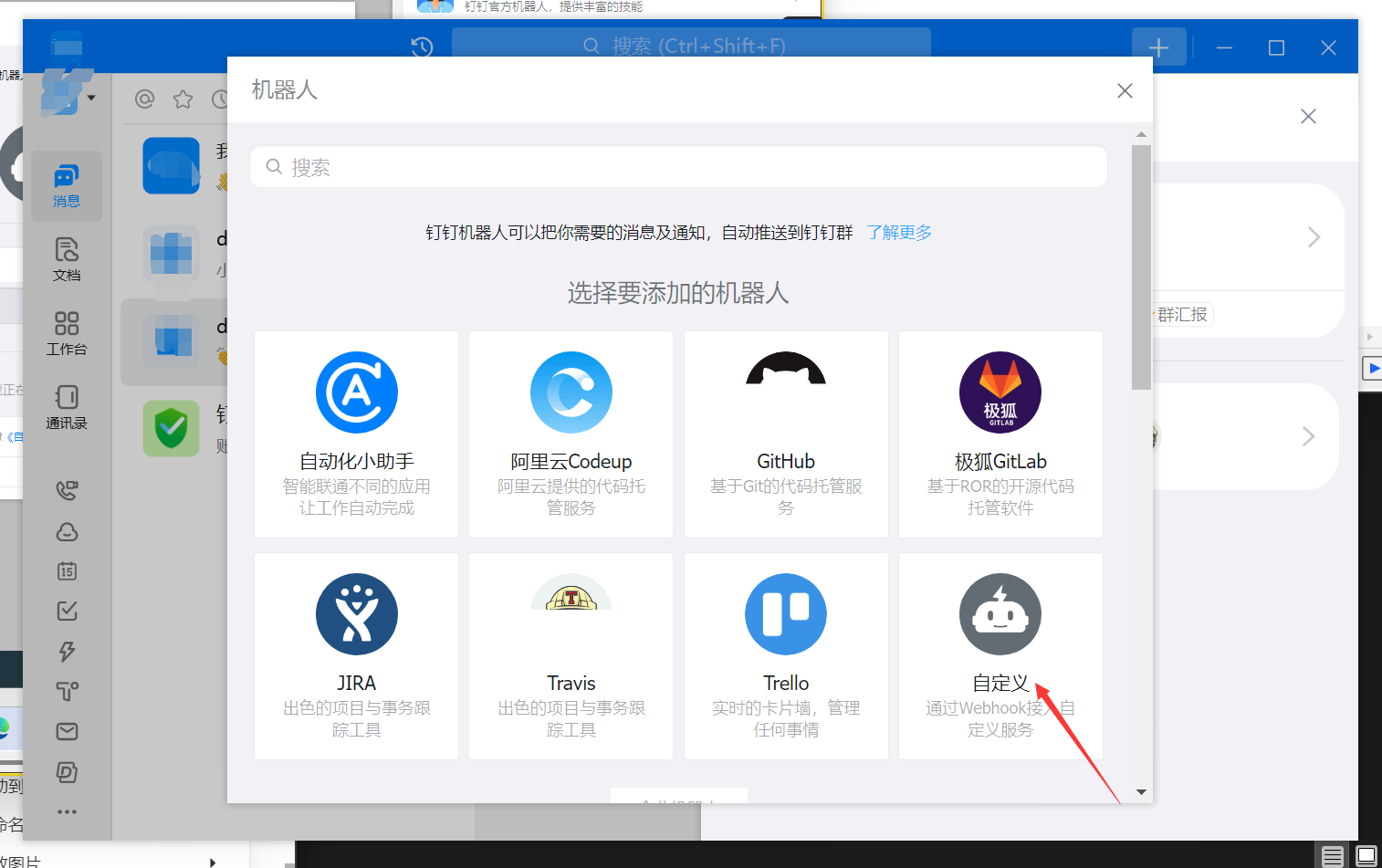Click the 群汇报 label in the right panel

pos(1182,315)
